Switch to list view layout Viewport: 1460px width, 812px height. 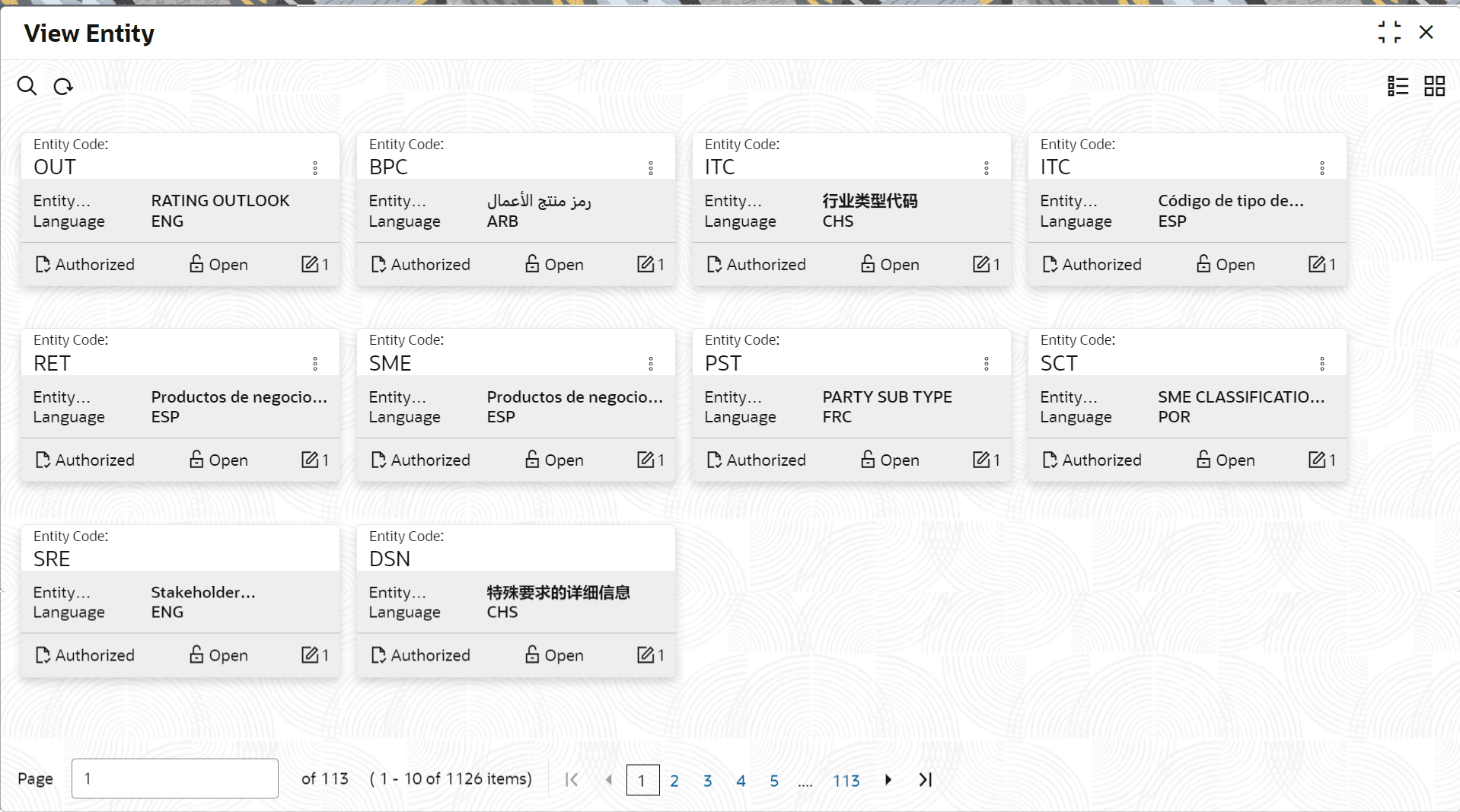[x=1398, y=86]
